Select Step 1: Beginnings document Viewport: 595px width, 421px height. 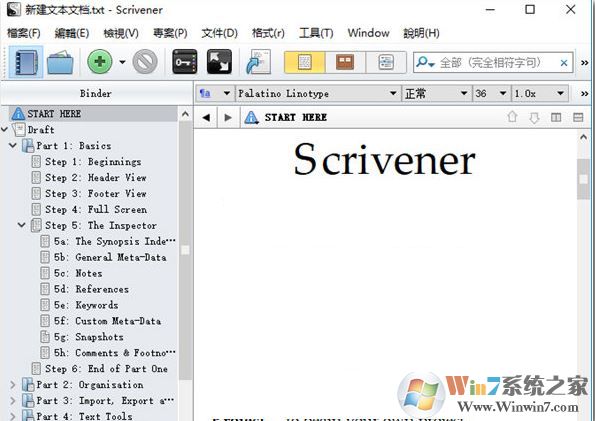tap(93, 162)
